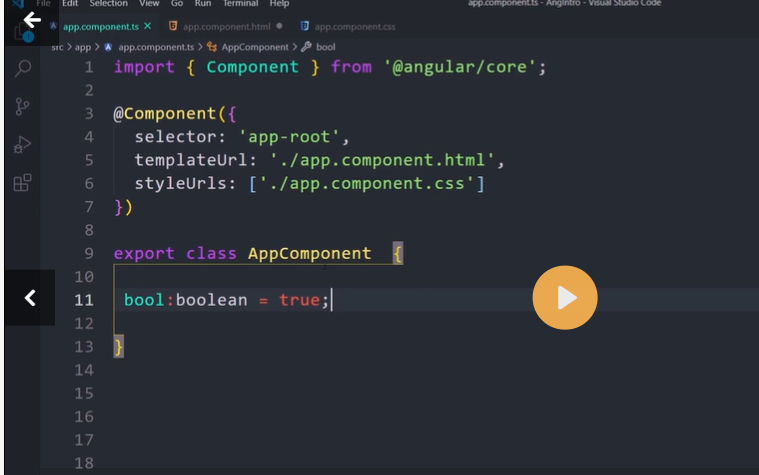Expand the bool symbol breadcrumb

[x=325, y=47]
